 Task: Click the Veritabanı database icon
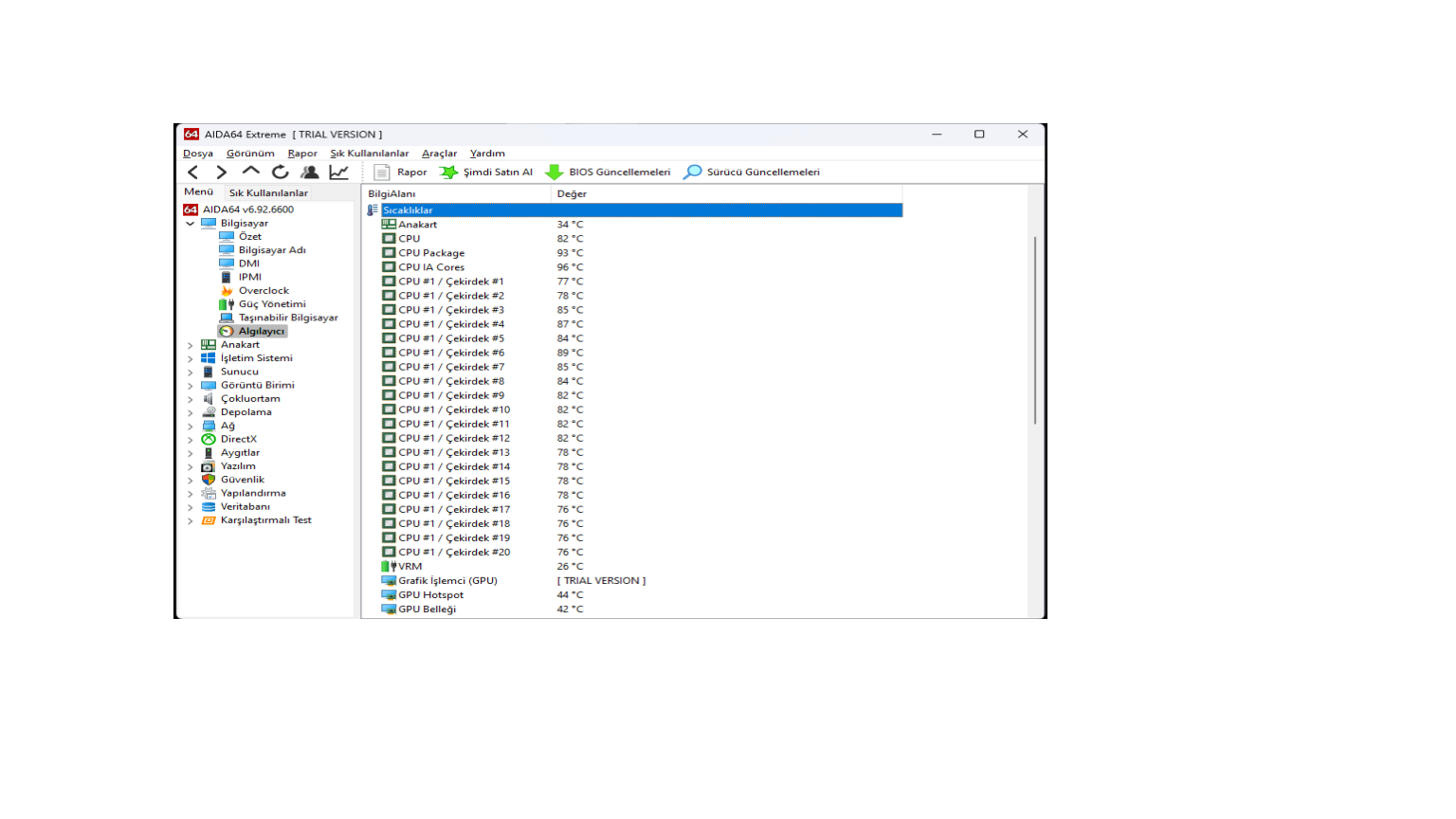[209, 507]
